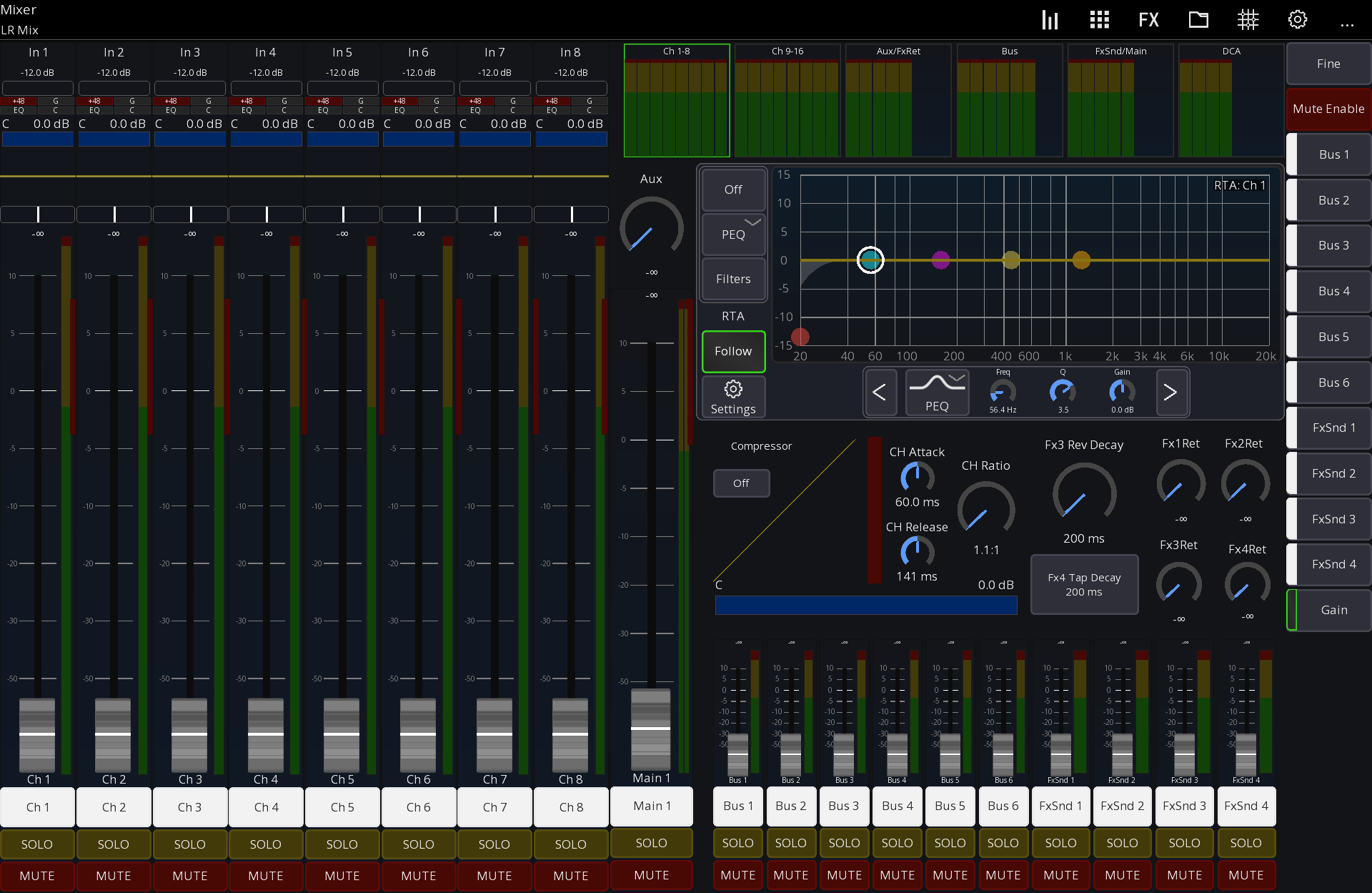Click Fx4 Tap Decay 200 ms box
The height and width of the screenshot is (893, 1372).
[x=1084, y=585]
